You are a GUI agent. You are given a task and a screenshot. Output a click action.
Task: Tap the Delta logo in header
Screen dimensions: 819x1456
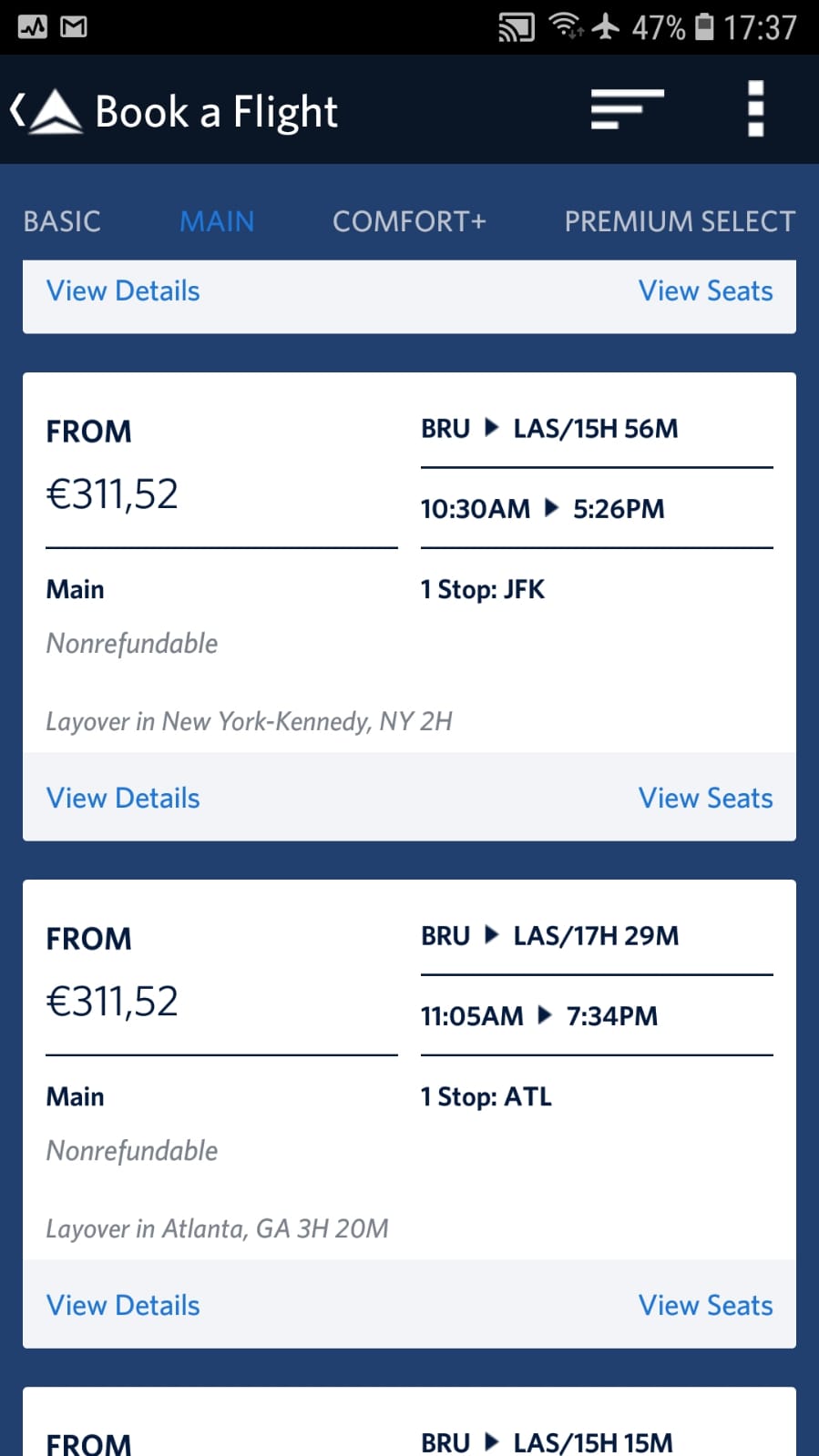click(x=56, y=112)
